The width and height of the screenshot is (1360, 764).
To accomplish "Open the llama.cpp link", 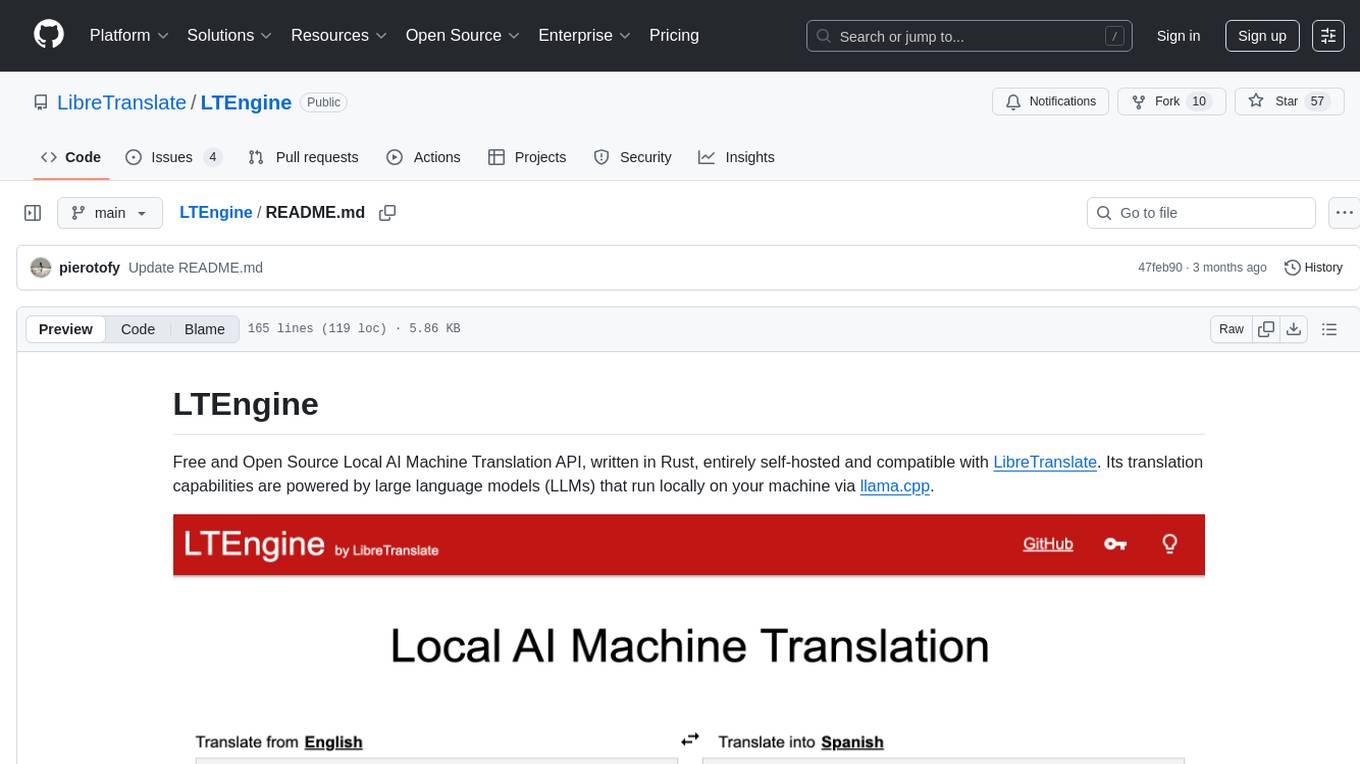I will coord(895,487).
